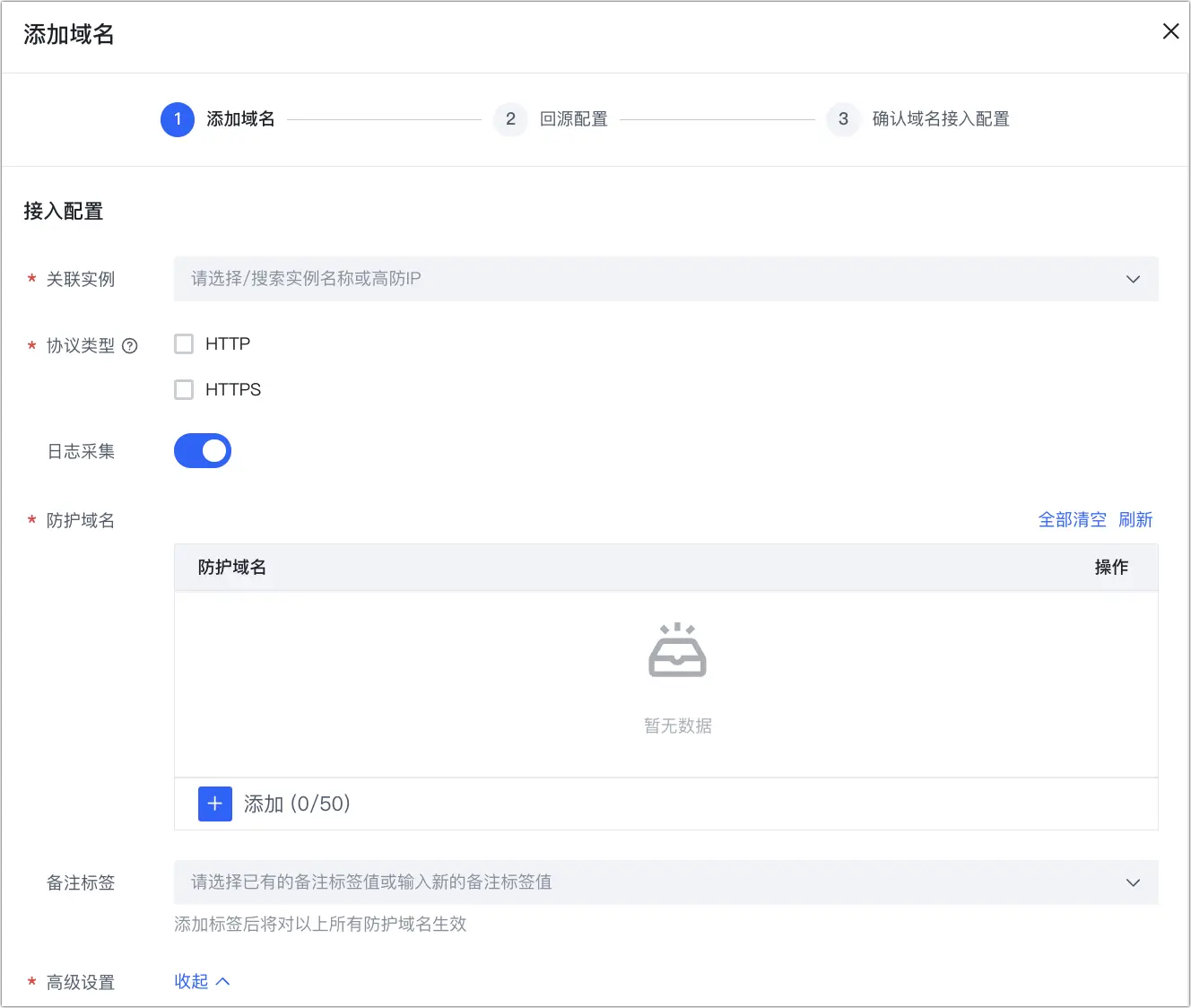Open the 备注标签 tag dropdown

point(665,882)
